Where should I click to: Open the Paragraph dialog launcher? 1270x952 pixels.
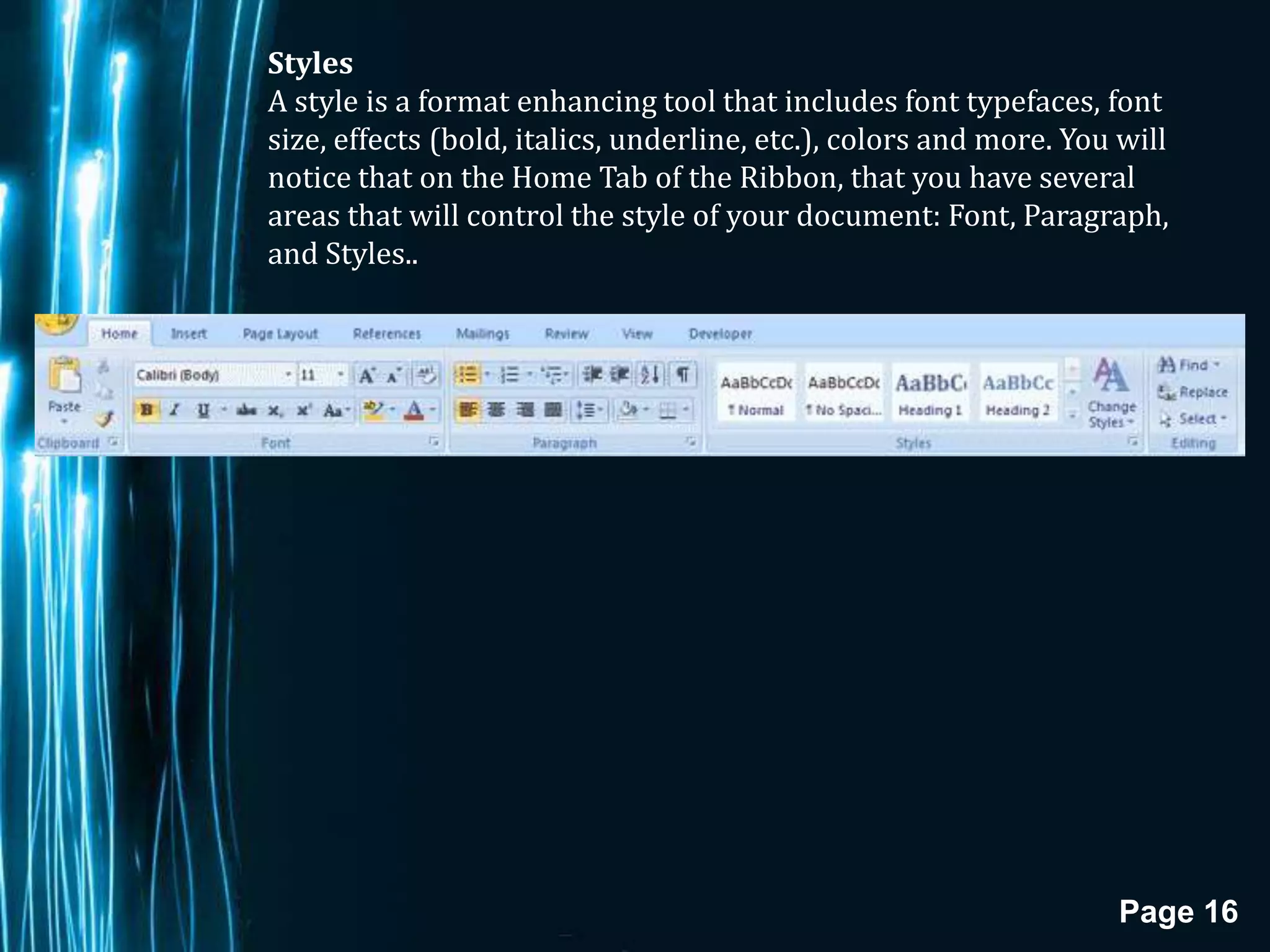coord(691,442)
